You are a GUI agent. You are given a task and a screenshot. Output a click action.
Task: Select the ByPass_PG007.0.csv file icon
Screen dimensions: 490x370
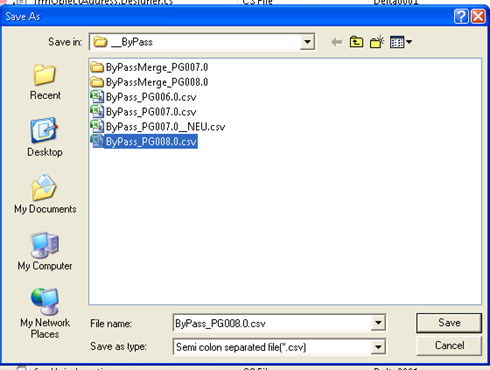[x=97, y=111]
